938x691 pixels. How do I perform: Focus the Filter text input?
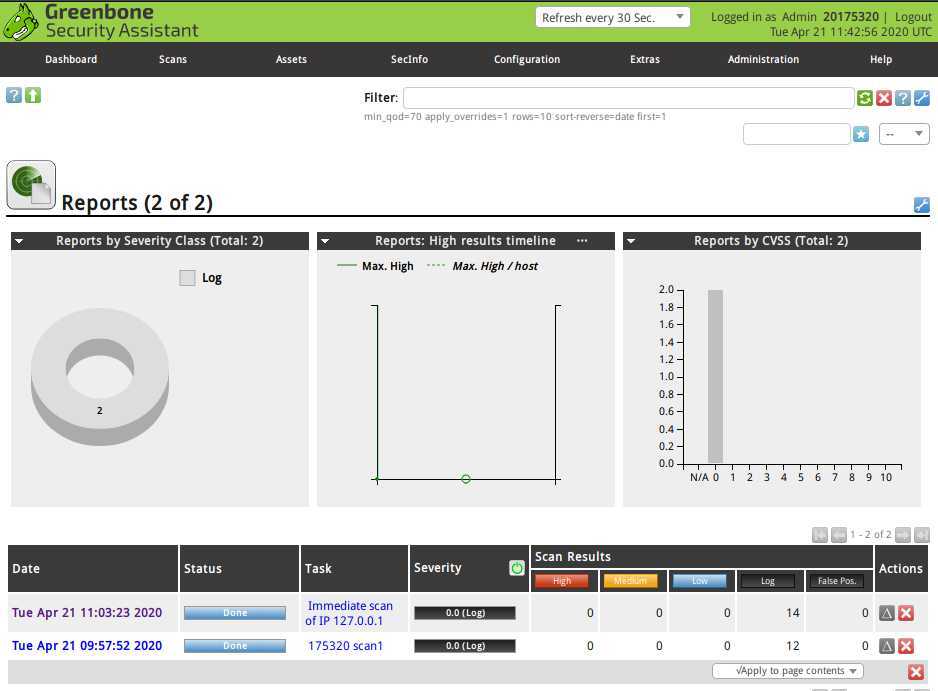tap(629, 98)
